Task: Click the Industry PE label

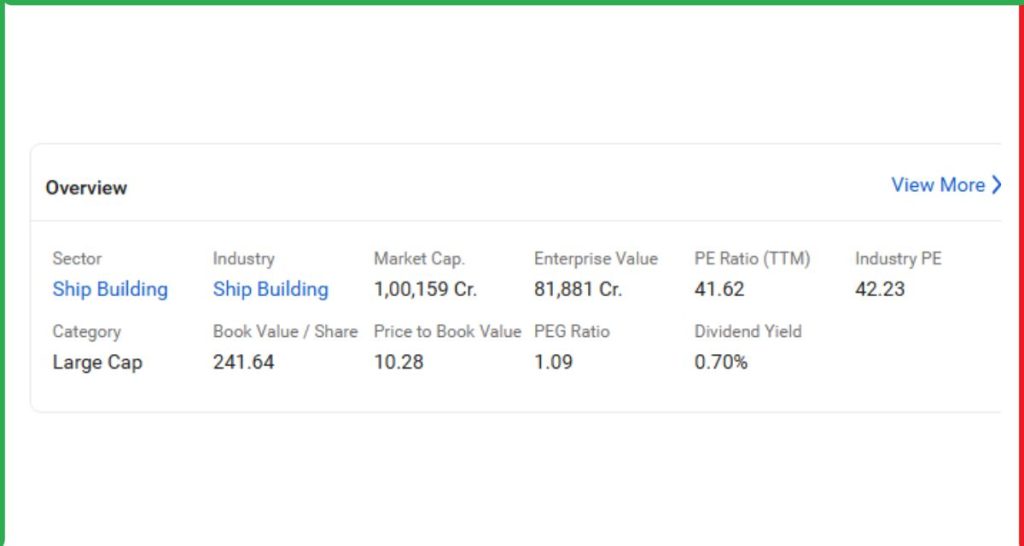Action: point(898,259)
